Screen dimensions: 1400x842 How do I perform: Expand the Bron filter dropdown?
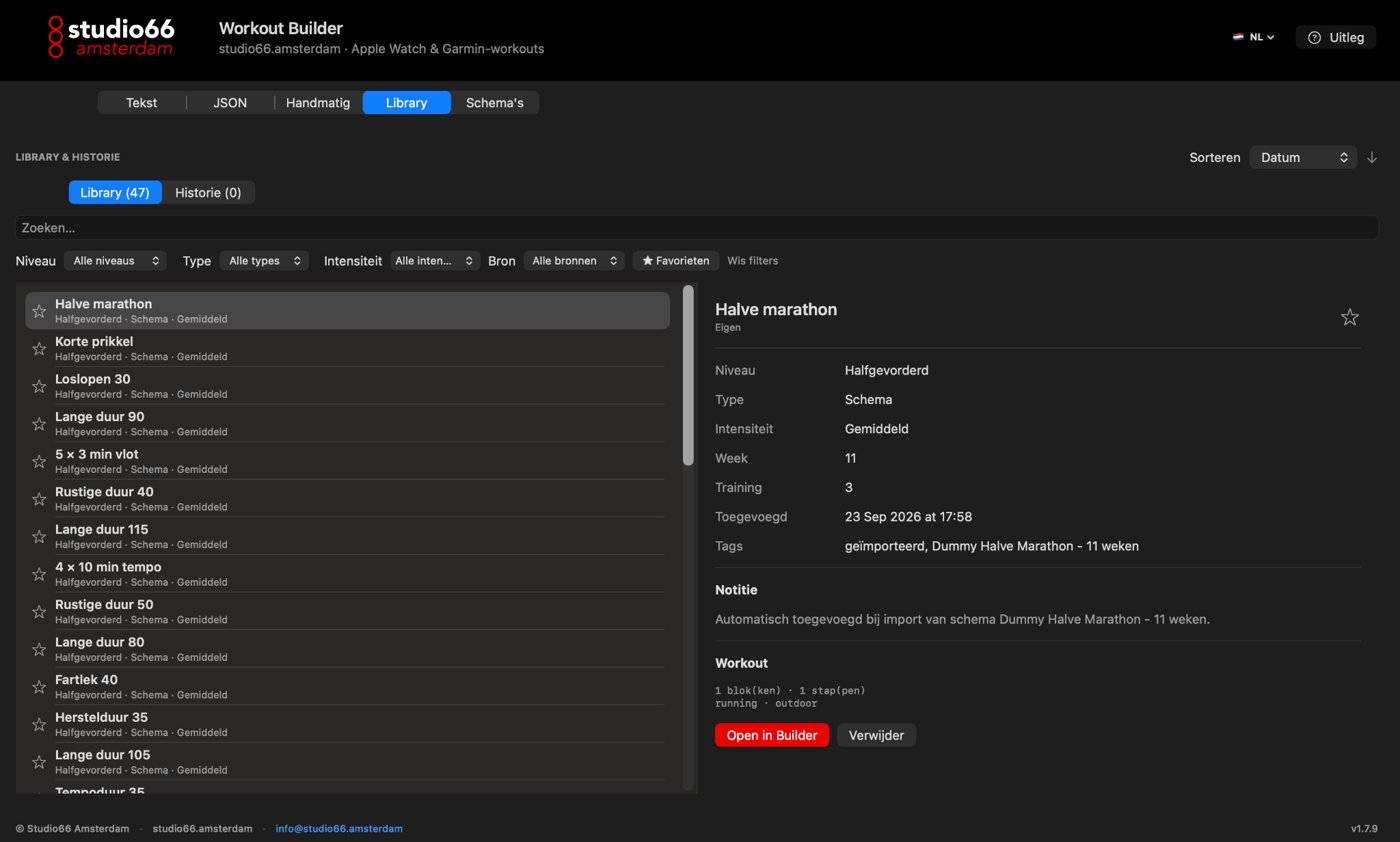pos(574,261)
